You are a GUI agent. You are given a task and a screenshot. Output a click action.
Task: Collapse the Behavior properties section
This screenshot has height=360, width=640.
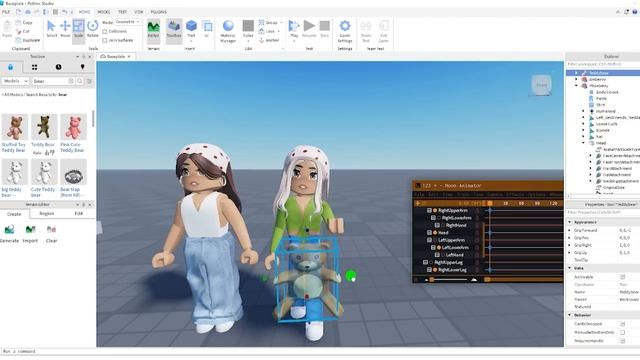[570, 315]
